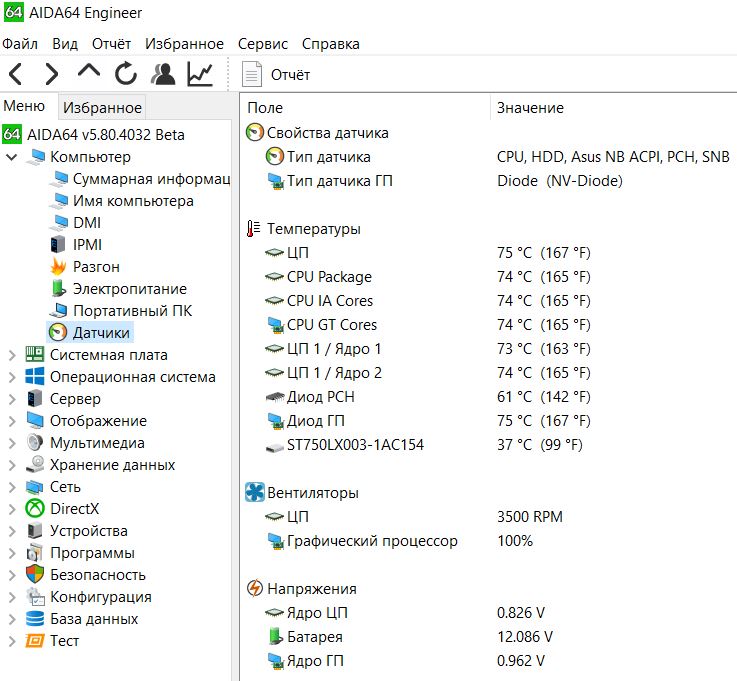Expand the Устройства tree node
737x681 pixels.
click(12, 531)
